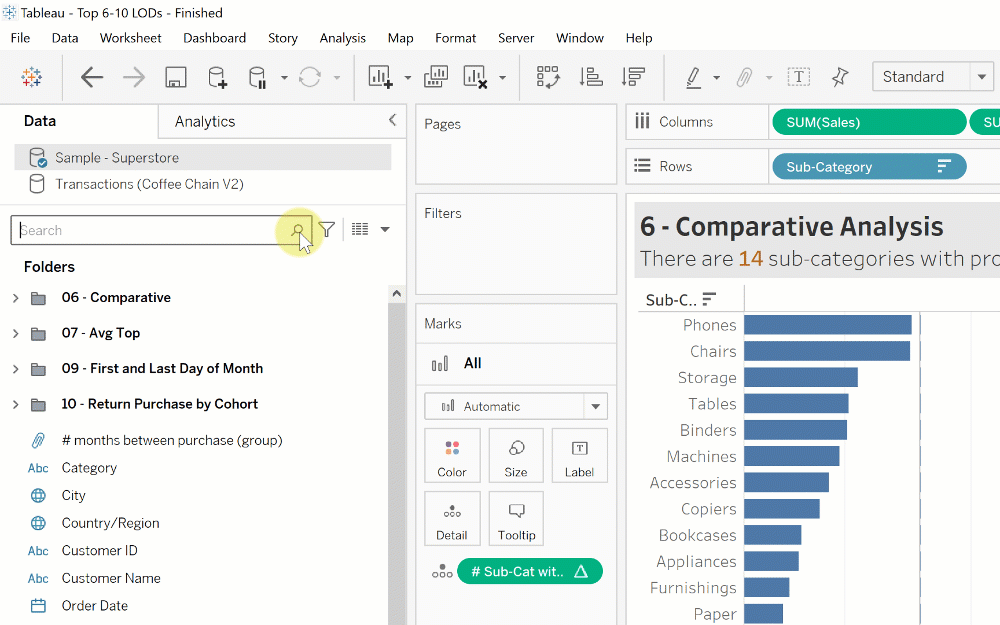Click the sort icon on Sub-Category pill
Image resolution: width=1000 pixels, height=625 pixels.
945,166
